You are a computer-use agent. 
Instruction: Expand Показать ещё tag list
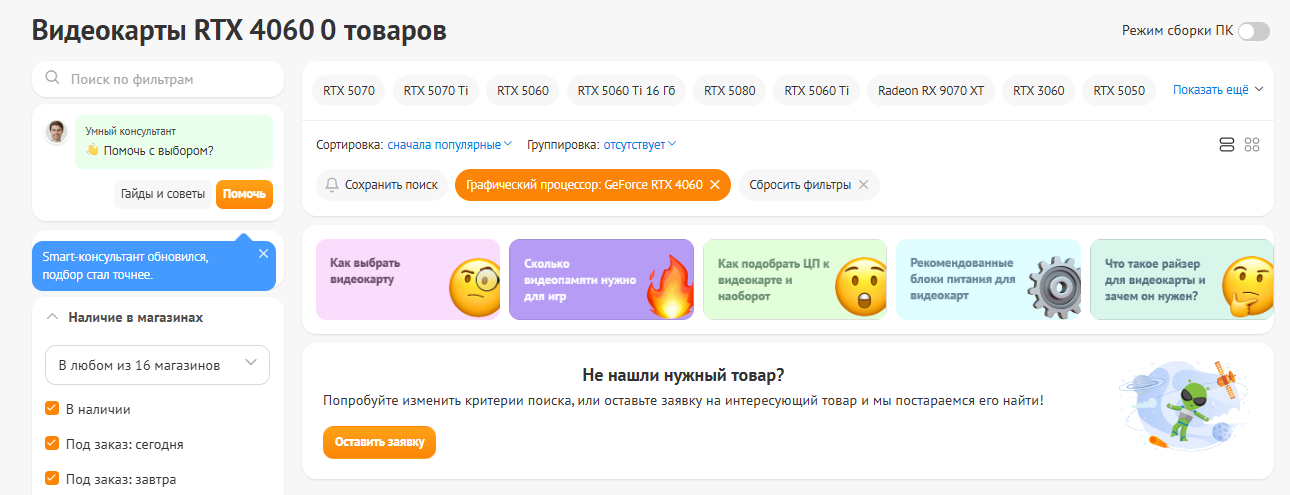click(1219, 90)
